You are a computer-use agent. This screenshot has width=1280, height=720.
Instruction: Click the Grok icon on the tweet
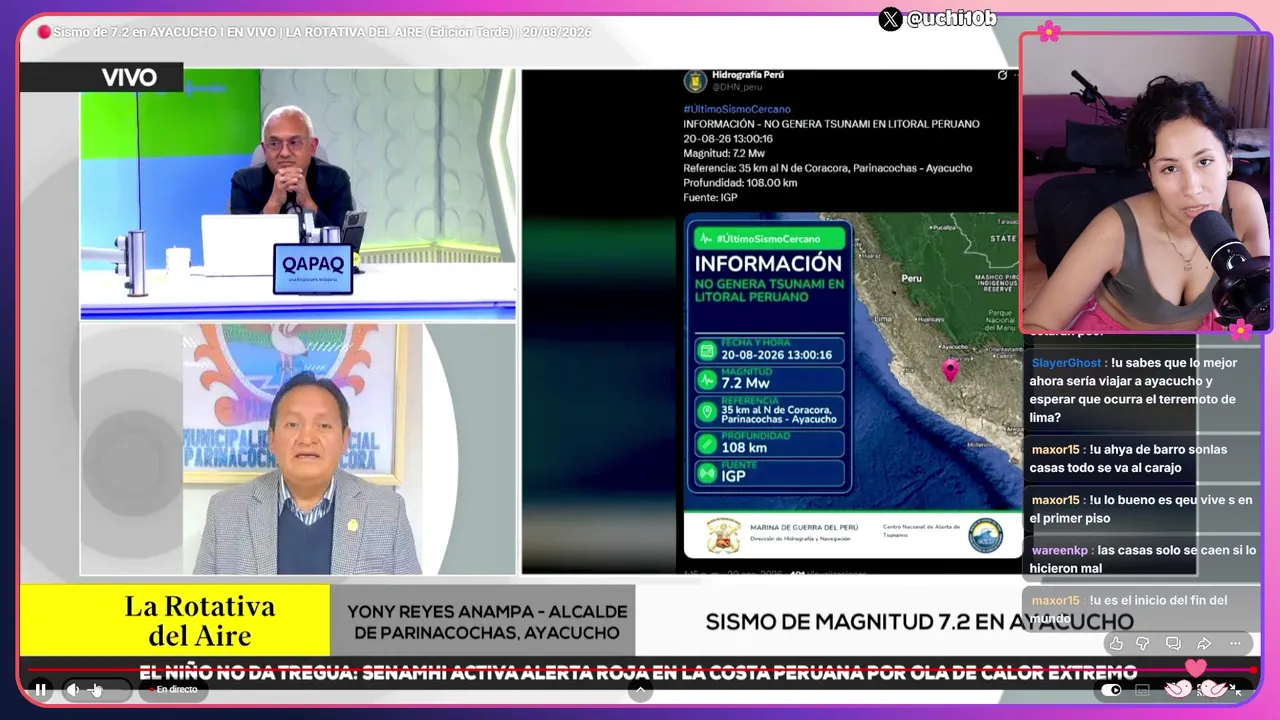pos(1002,75)
